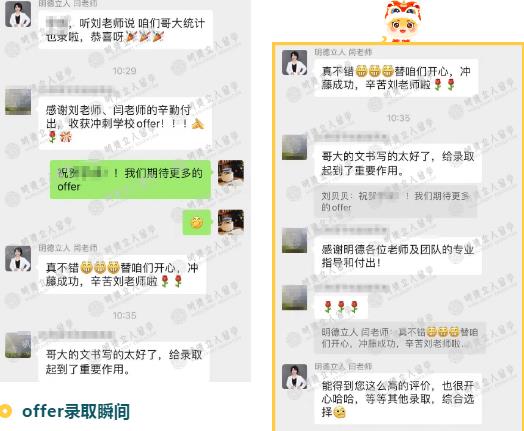Tap the three roses message bubble
Viewport: 524px width, 431px height.
341,307
